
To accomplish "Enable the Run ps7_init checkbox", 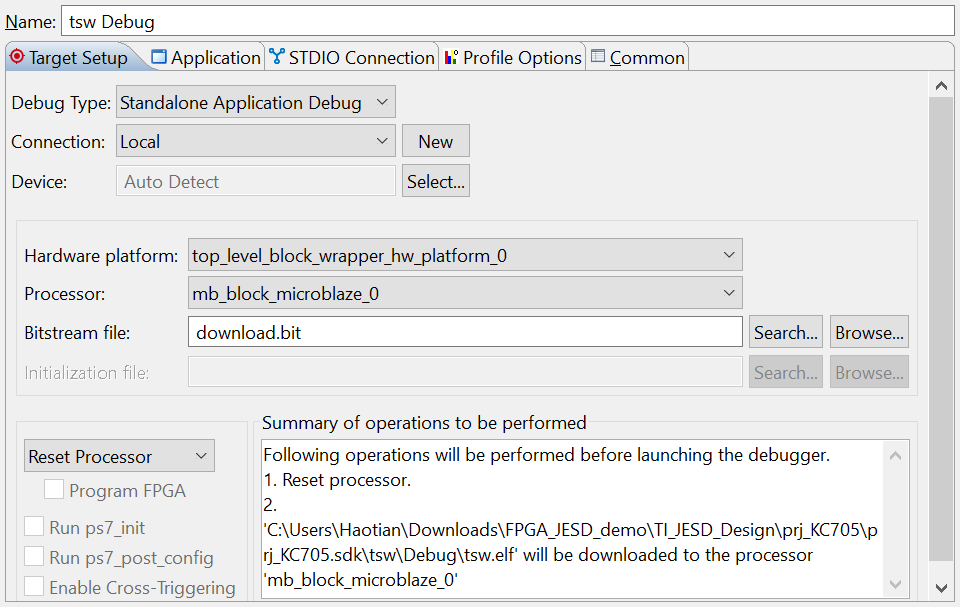I will coord(35,527).
